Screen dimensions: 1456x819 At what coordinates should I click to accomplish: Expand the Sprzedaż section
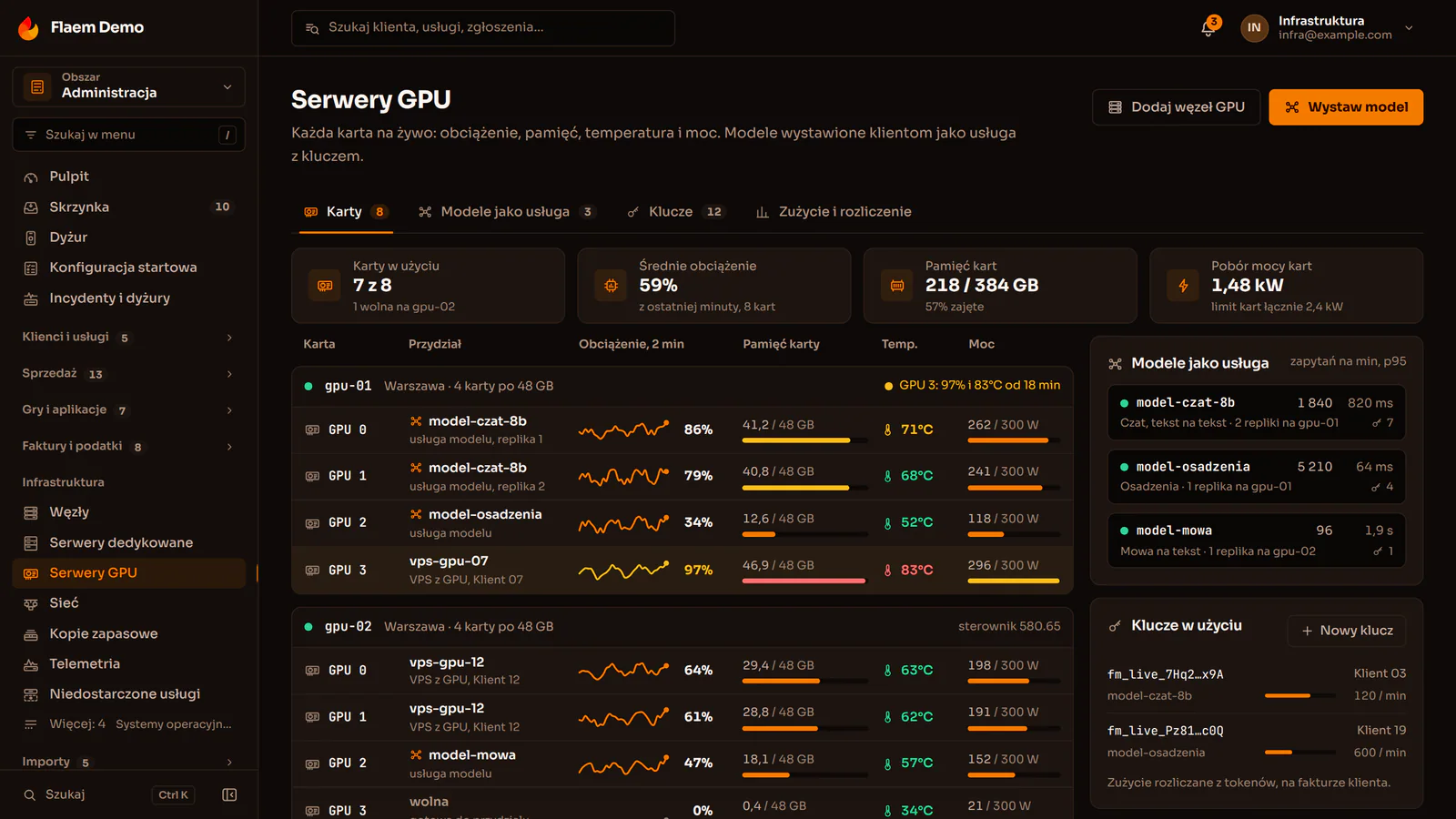[128, 374]
